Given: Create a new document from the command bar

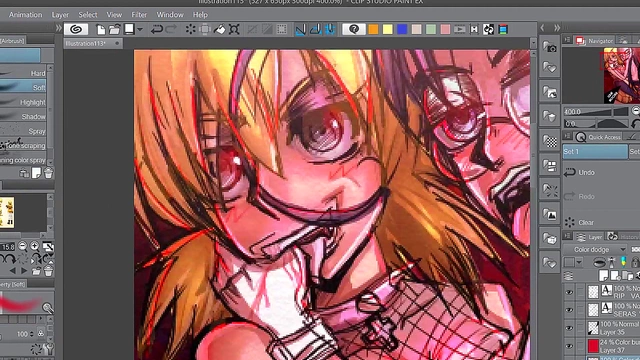Looking at the screenshot, I should coord(100,29).
